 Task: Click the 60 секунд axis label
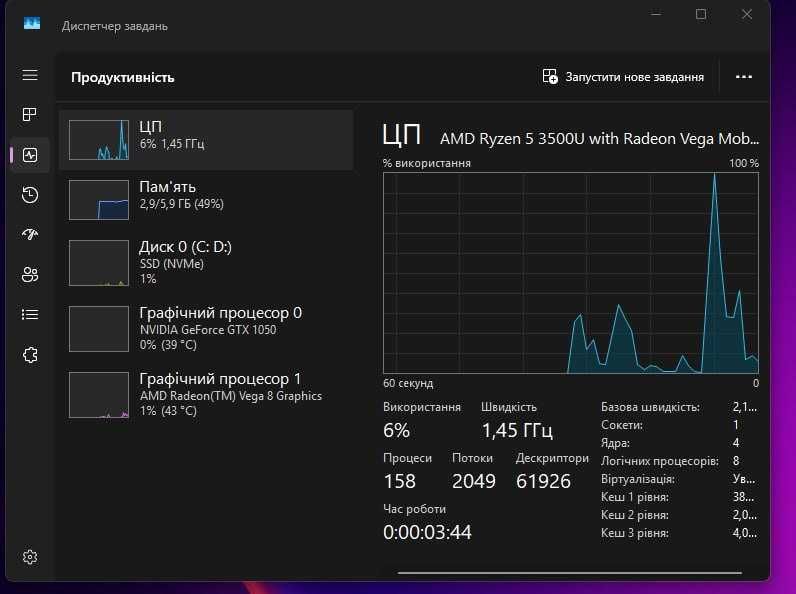(408, 383)
